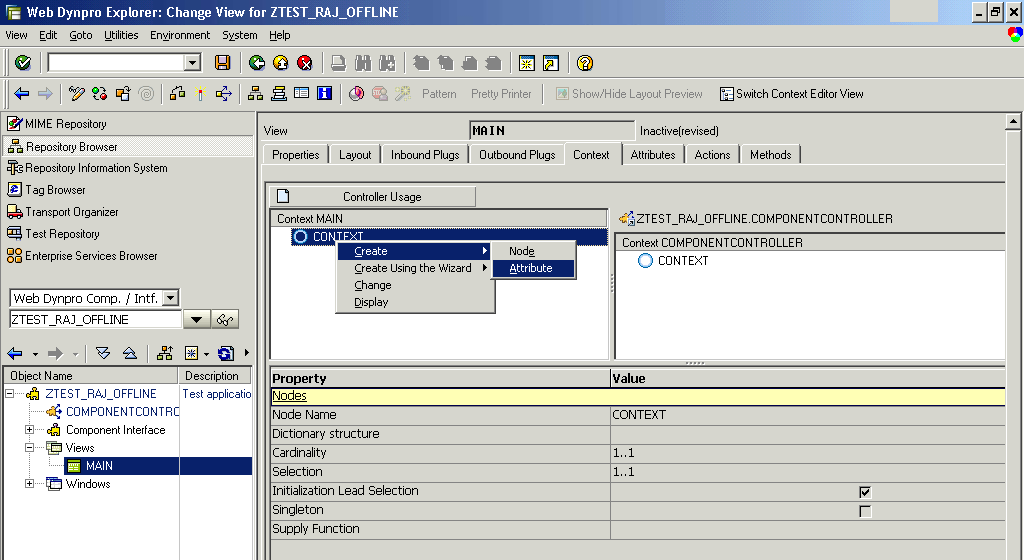1024x560 pixels.
Task: Click the Expand All Nodes icon above tree
Action: (103, 354)
